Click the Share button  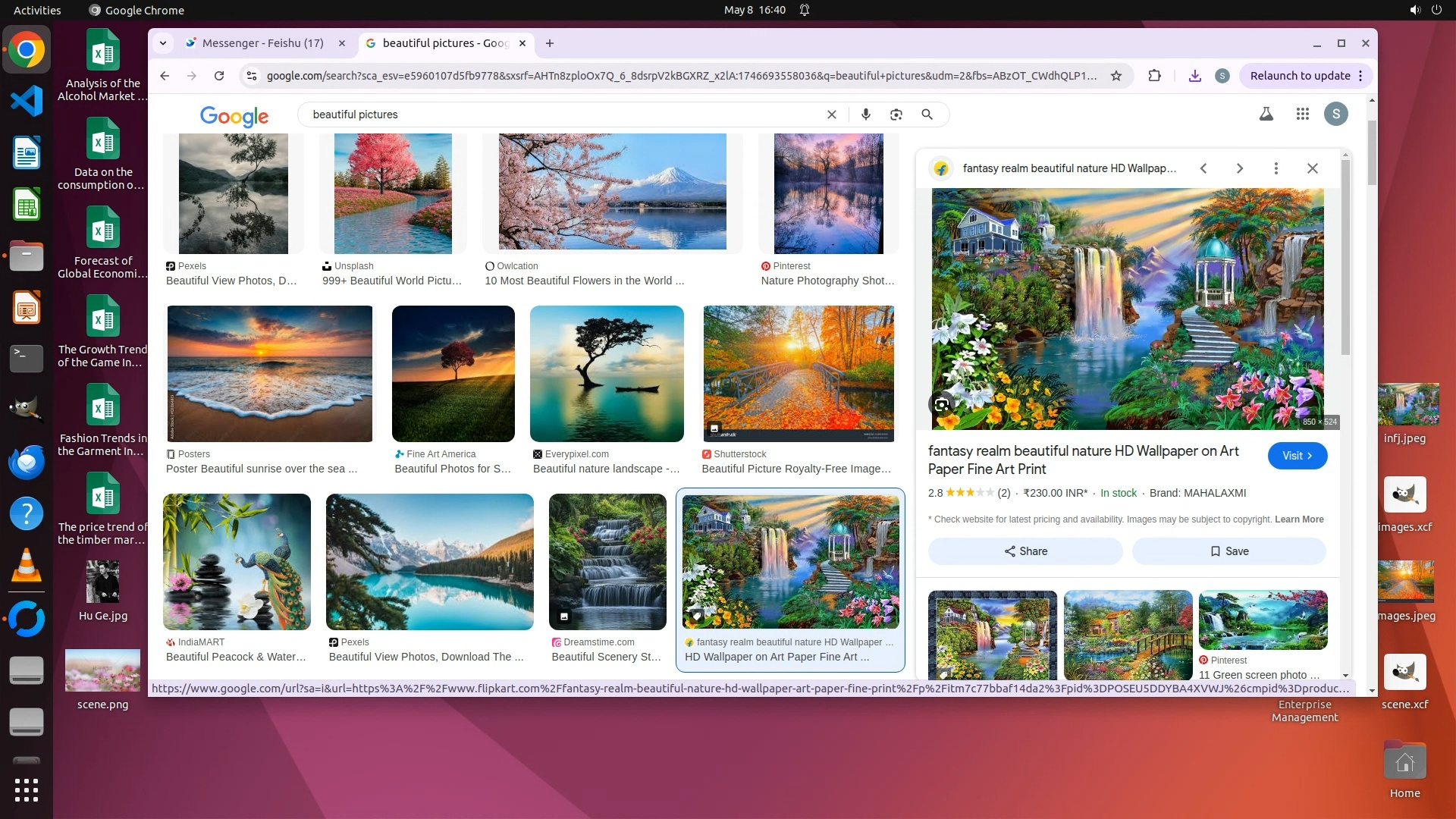1025,551
